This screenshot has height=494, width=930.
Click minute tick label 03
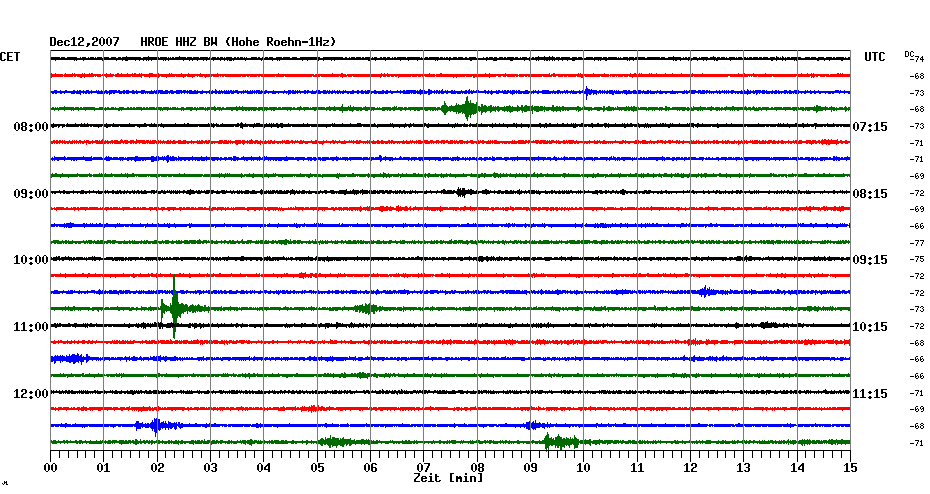[211, 468]
